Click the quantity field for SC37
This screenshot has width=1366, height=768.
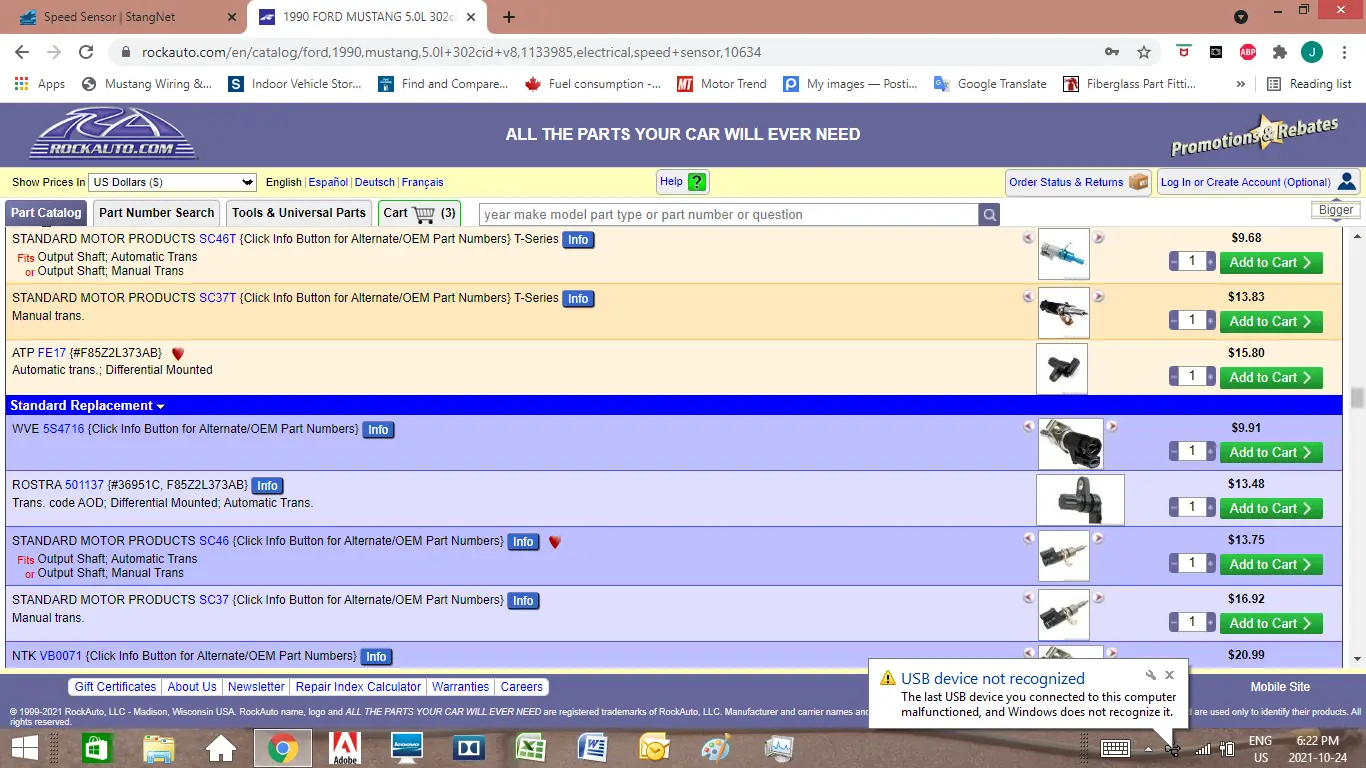pos(1192,622)
